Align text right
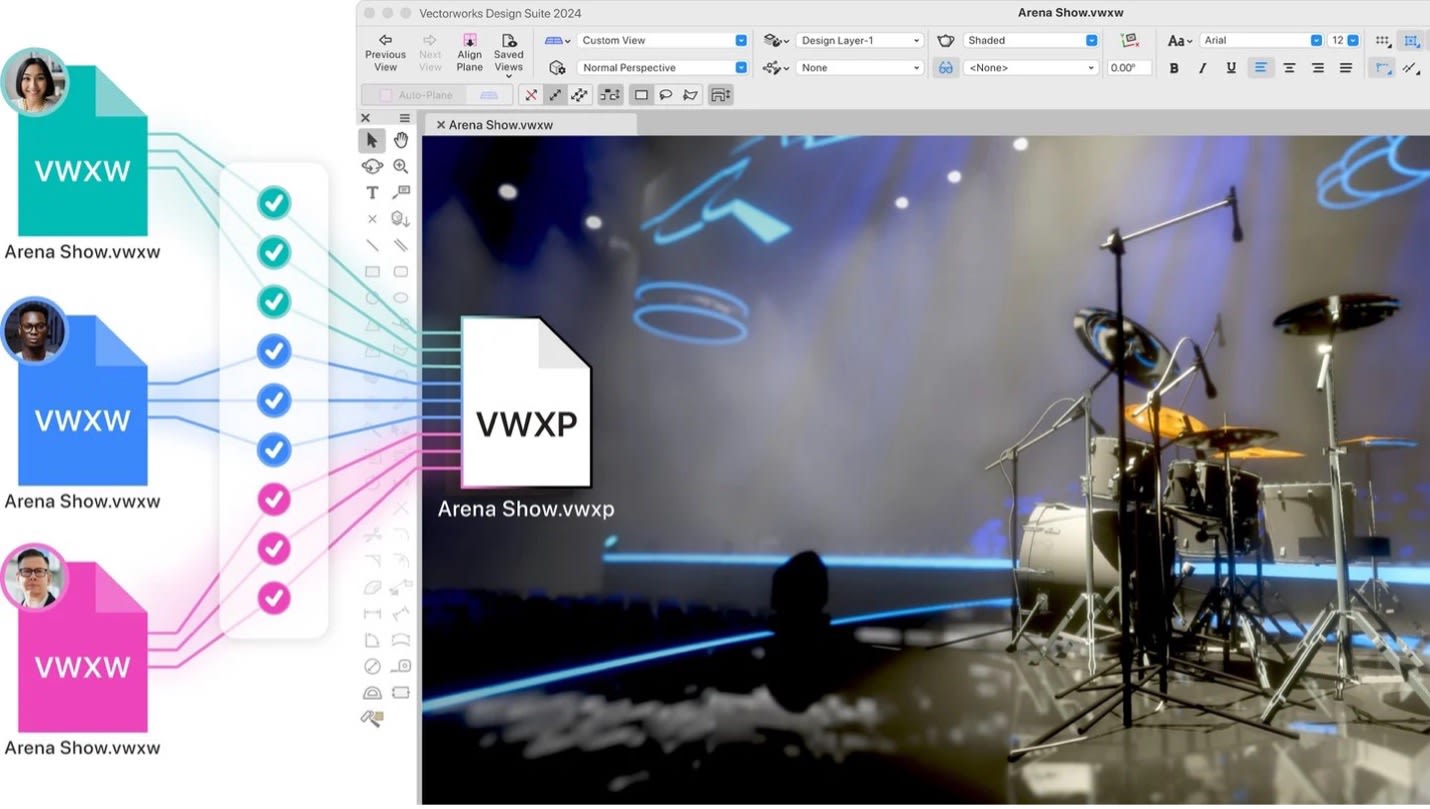Screen dimensions: 1430x809 pos(1317,68)
